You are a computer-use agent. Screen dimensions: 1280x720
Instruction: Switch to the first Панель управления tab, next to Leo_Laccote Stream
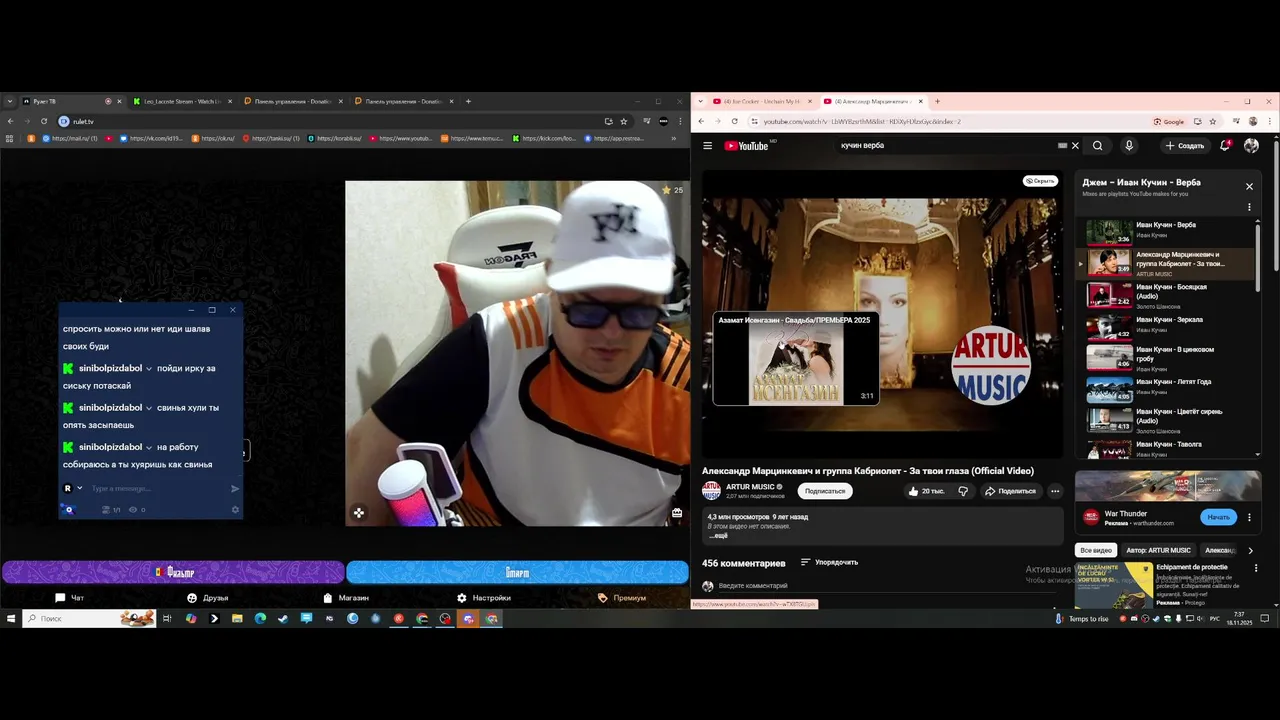click(292, 101)
